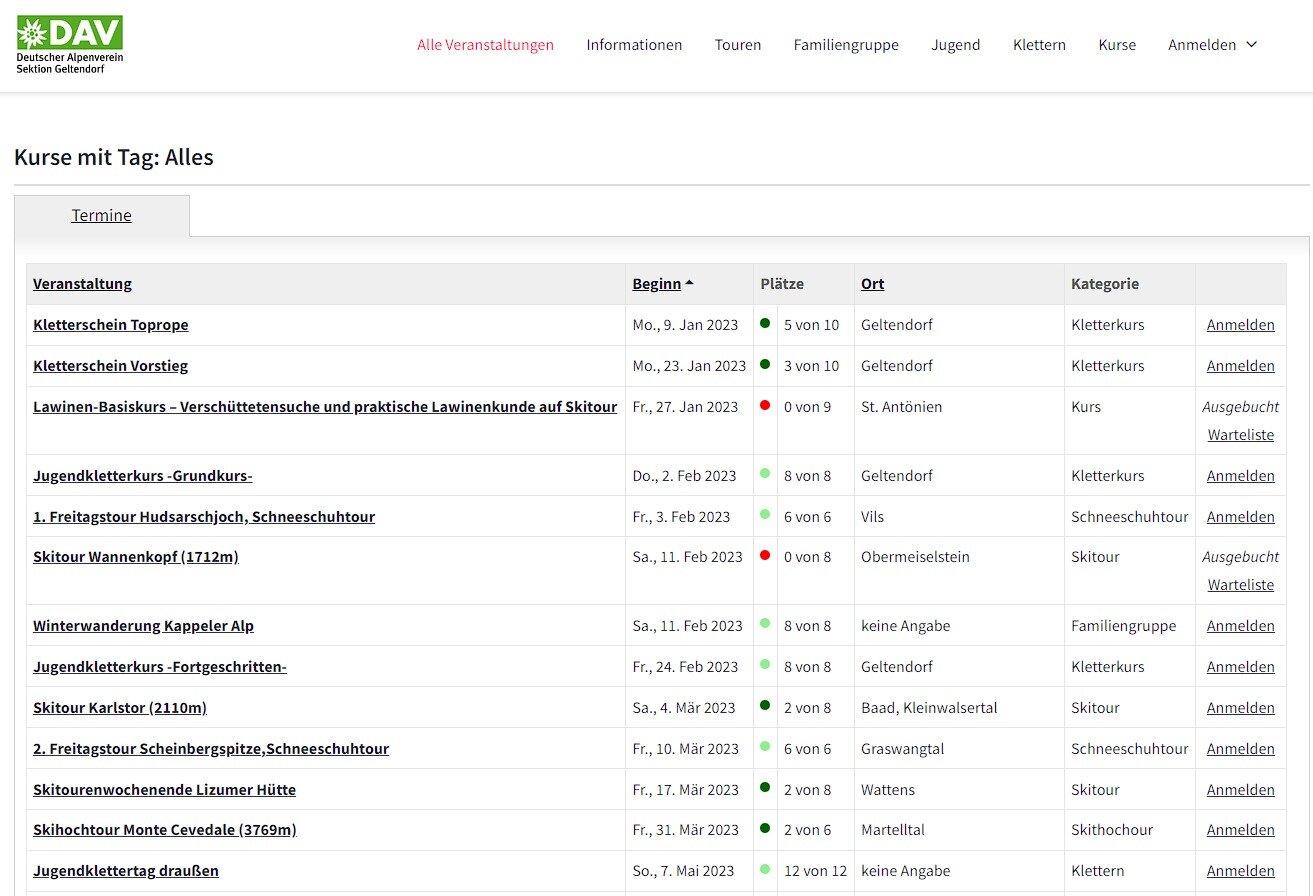Sort the table by Ort column
The height and width of the screenshot is (896, 1313).
coord(872,284)
